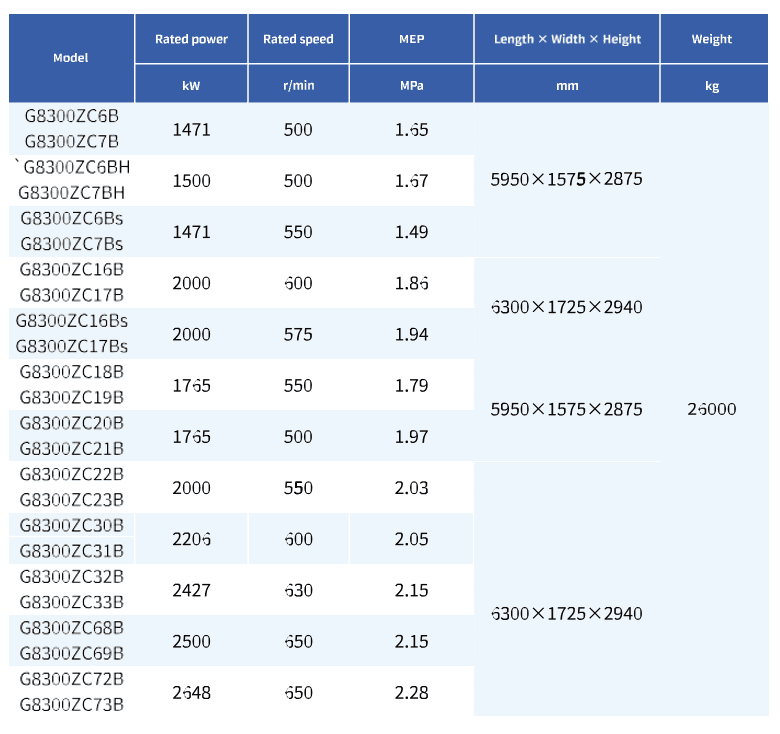Click the Model column header
The height and width of the screenshot is (734, 780).
tap(71, 58)
